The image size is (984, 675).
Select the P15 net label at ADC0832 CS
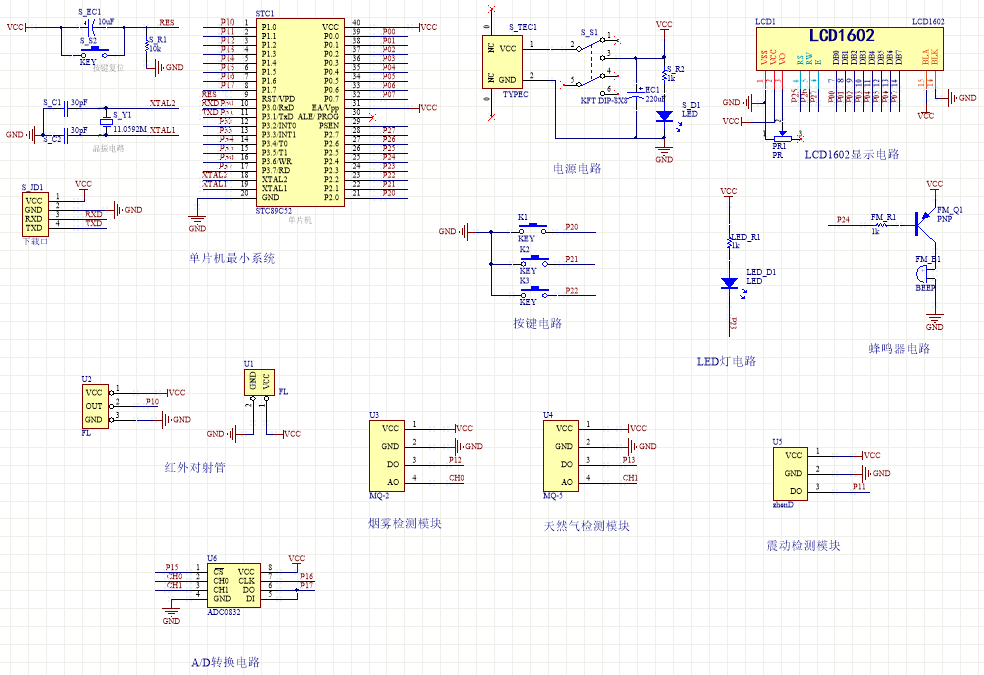tap(172, 567)
